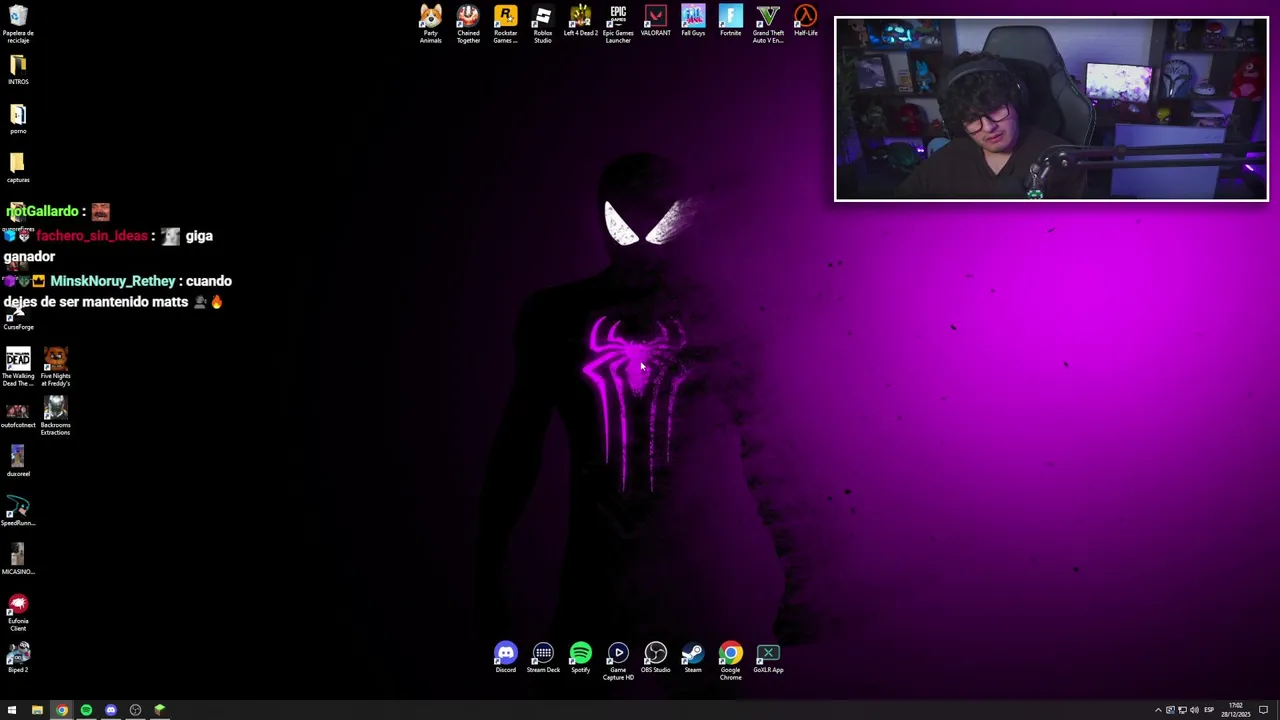The width and height of the screenshot is (1280, 720).
Task: Switch to OBS Studio in taskbar
Action: click(135, 710)
